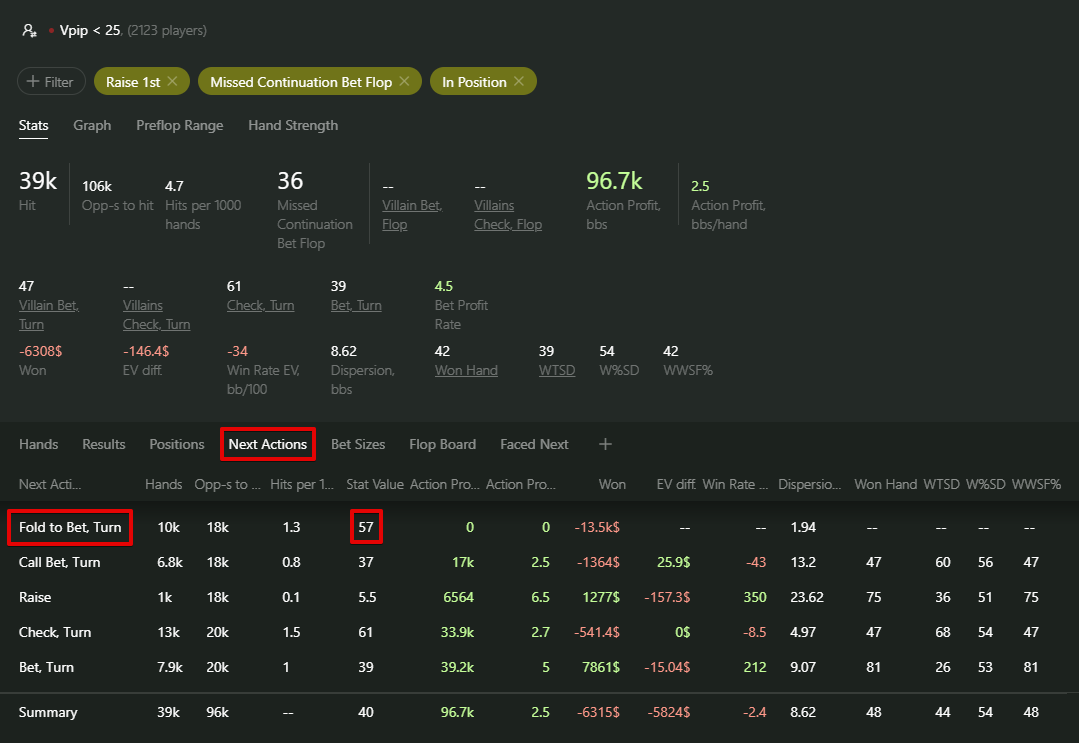Image resolution: width=1079 pixels, height=743 pixels.
Task: Click the Villains Check, Flop link
Action: pos(508,214)
